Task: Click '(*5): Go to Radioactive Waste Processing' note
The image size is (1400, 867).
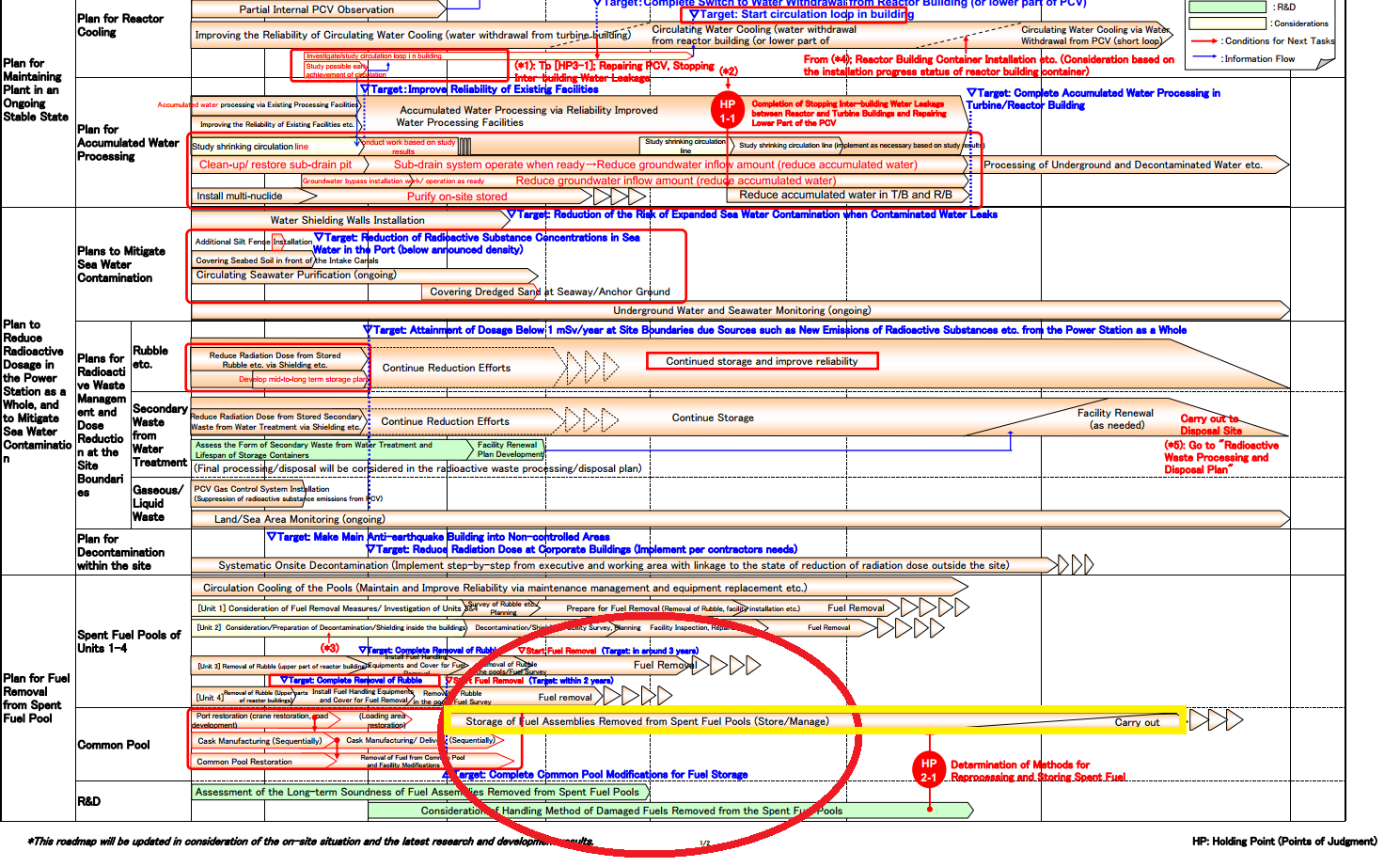Action: [1221, 457]
